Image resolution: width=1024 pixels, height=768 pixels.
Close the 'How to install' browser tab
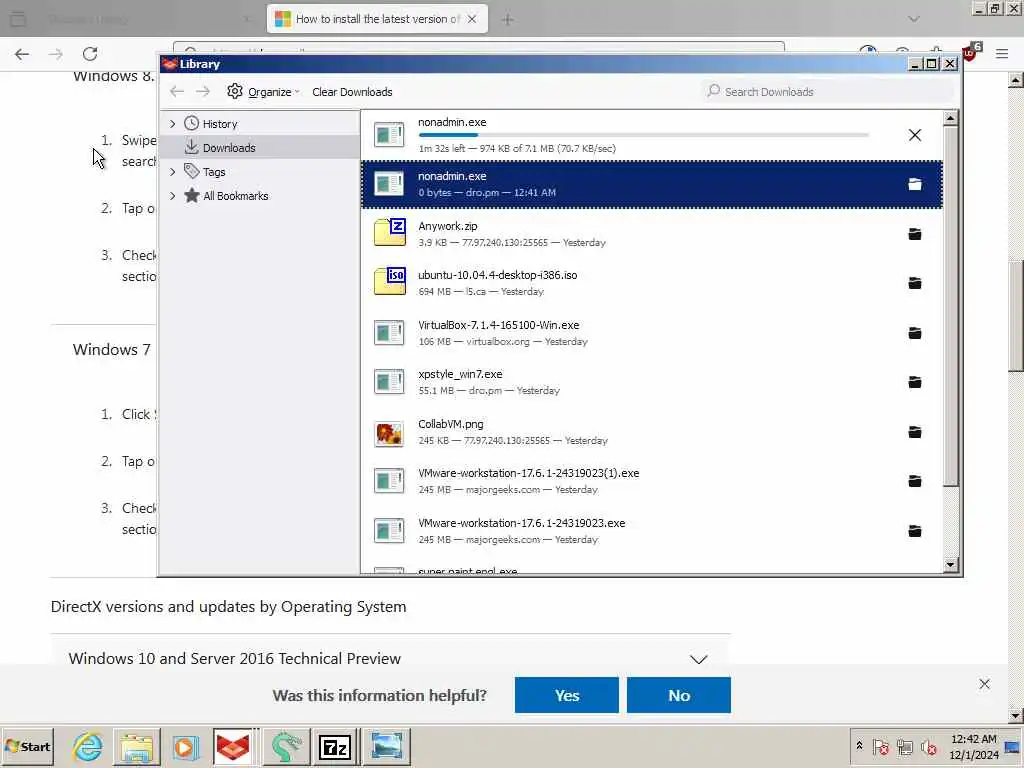tap(472, 19)
